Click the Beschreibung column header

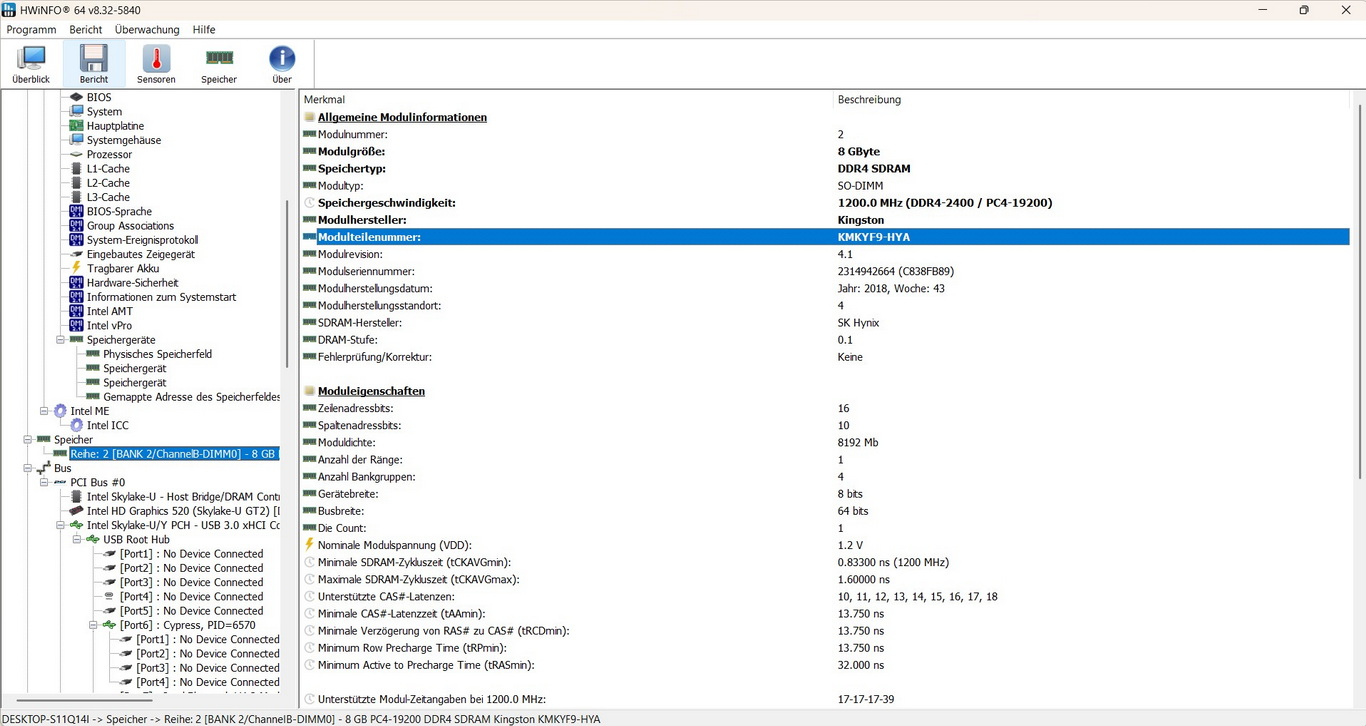click(869, 100)
